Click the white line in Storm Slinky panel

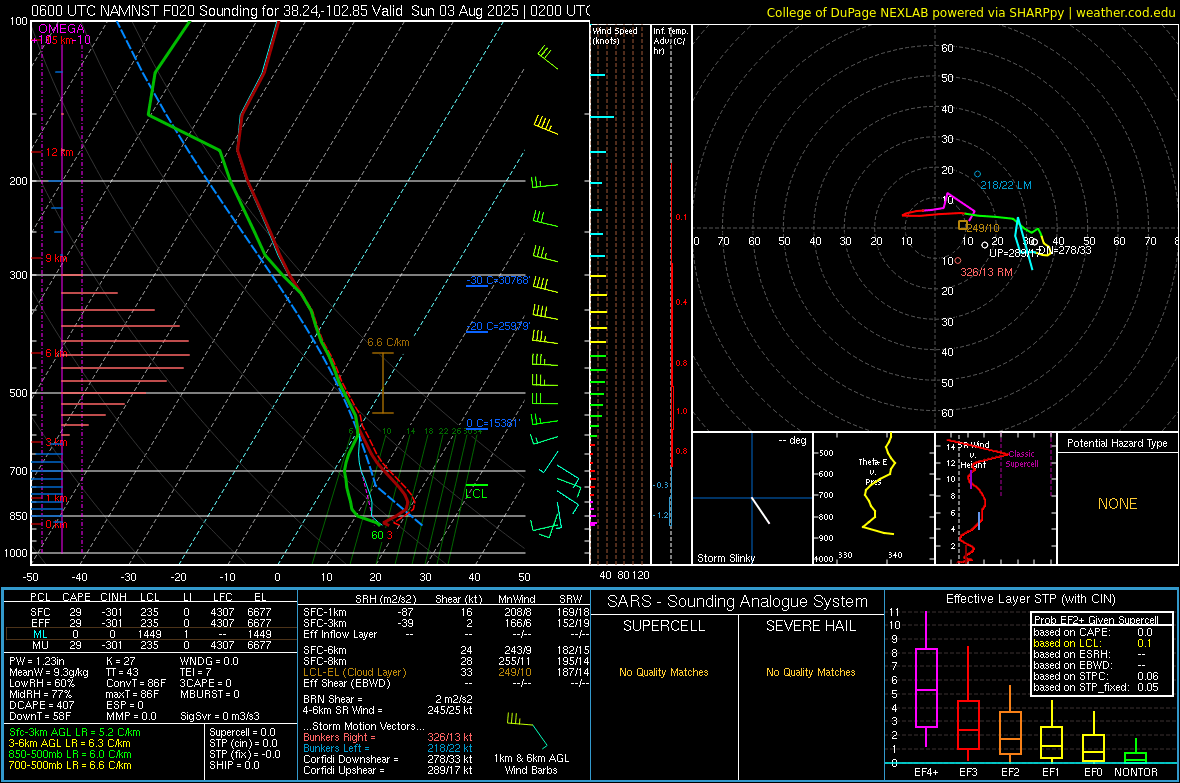tap(760, 510)
